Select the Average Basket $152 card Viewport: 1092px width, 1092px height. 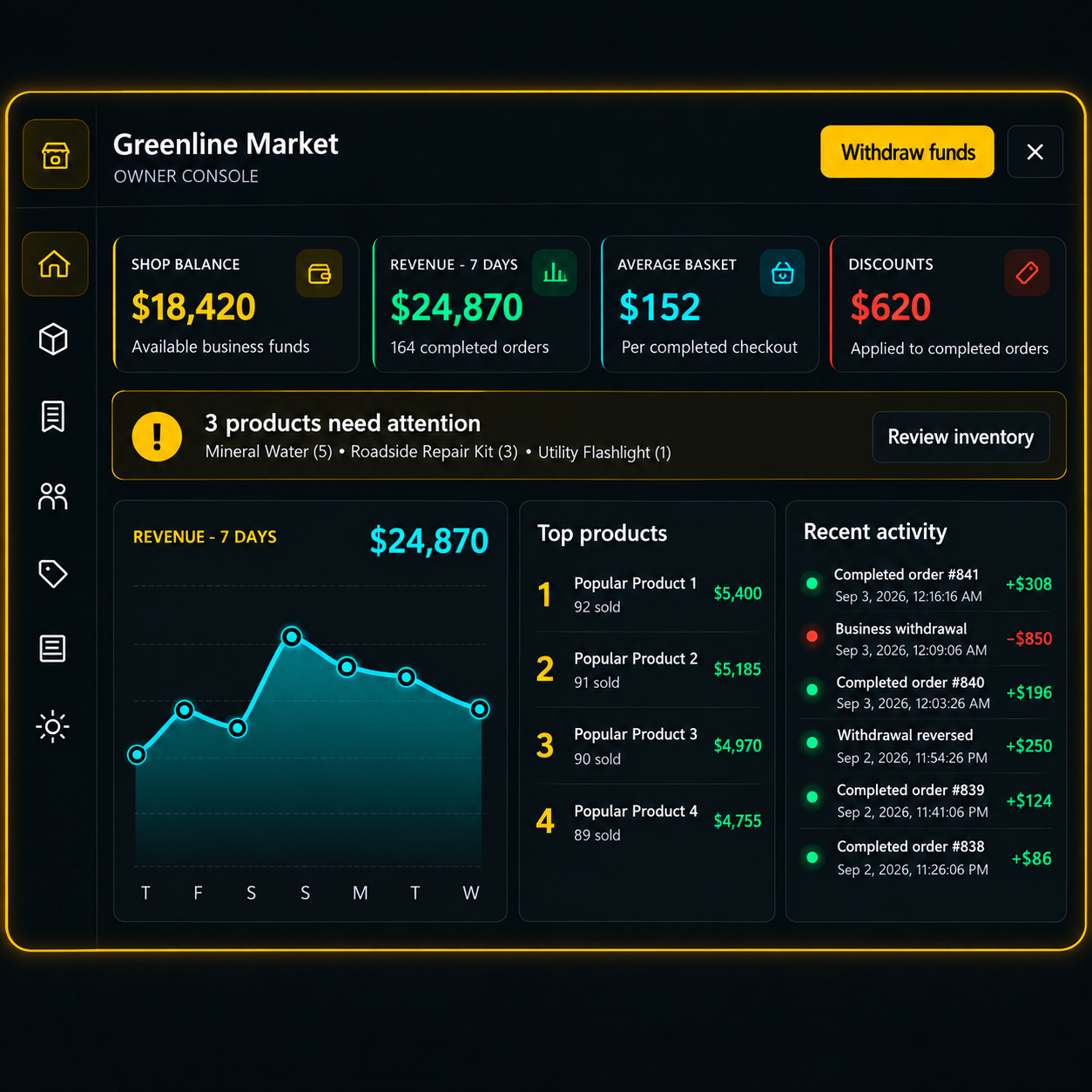[x=710, y=305]
